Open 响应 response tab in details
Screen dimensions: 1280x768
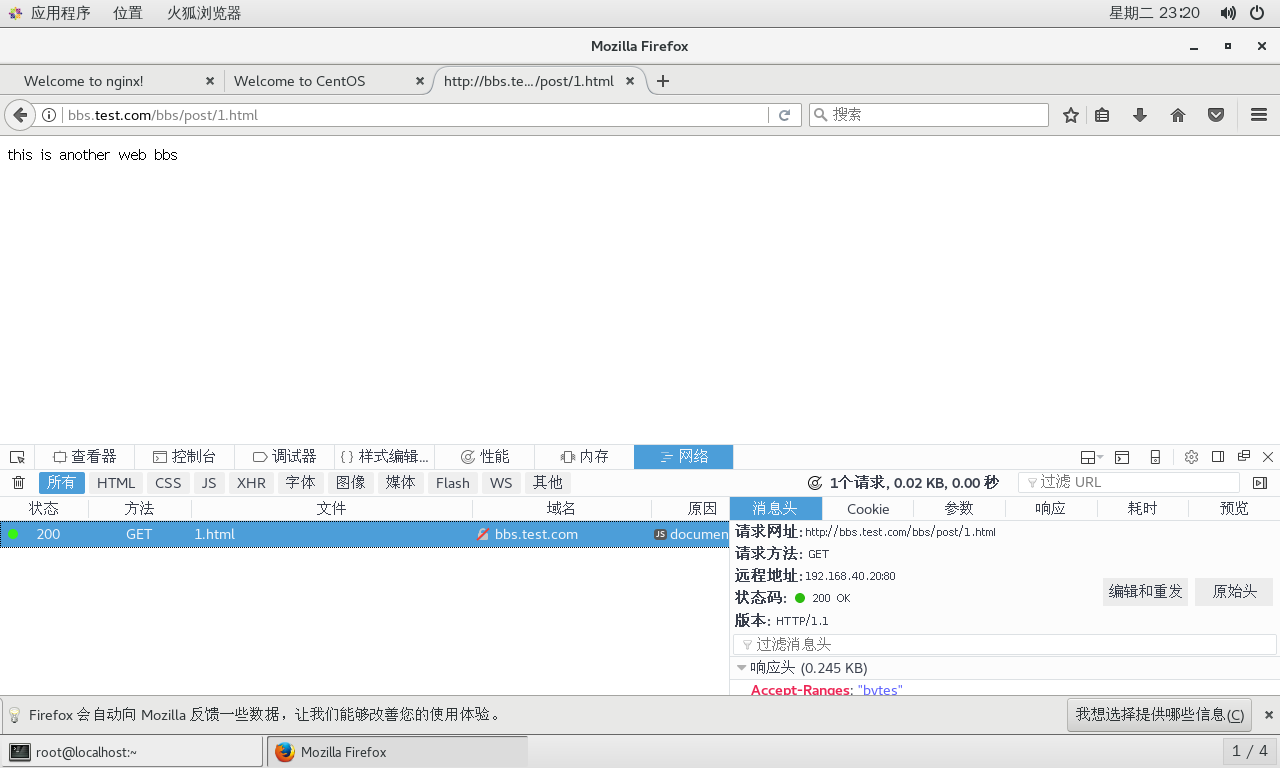coord(1050,508)
